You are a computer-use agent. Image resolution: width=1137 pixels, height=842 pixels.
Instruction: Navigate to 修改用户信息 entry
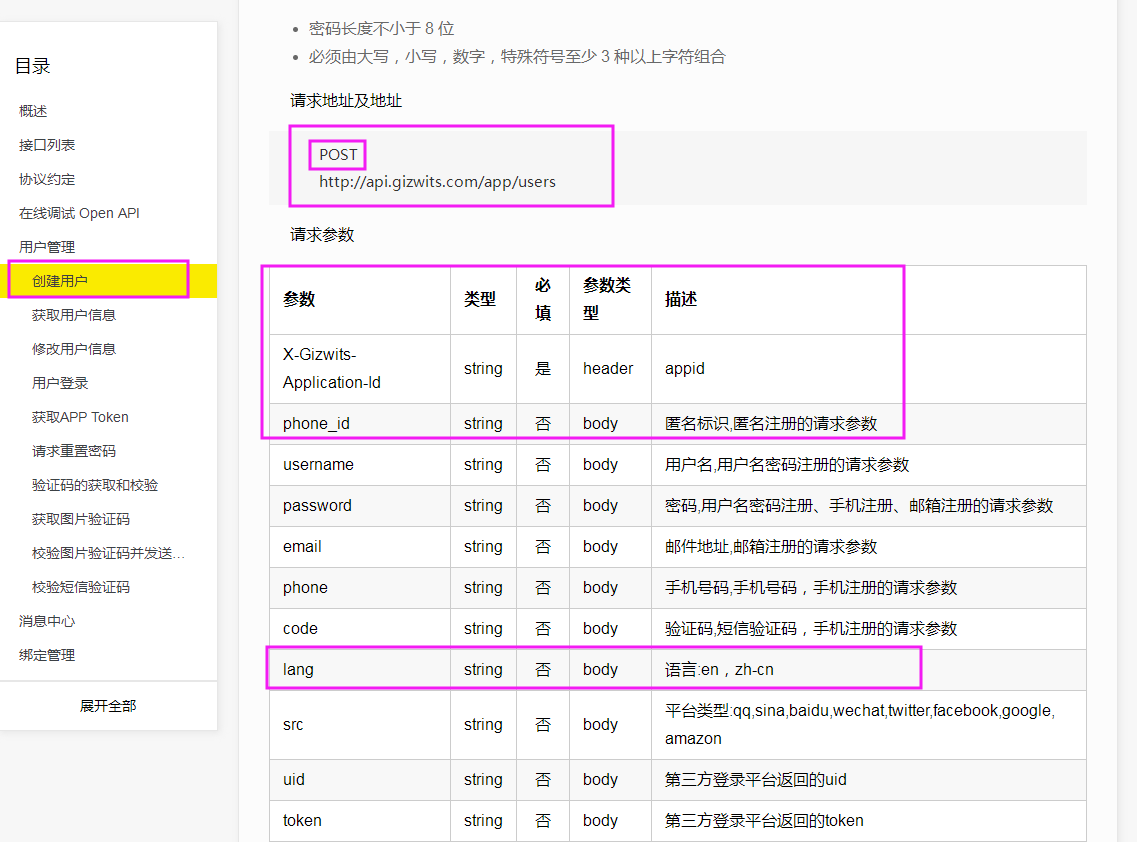(74, 349)
